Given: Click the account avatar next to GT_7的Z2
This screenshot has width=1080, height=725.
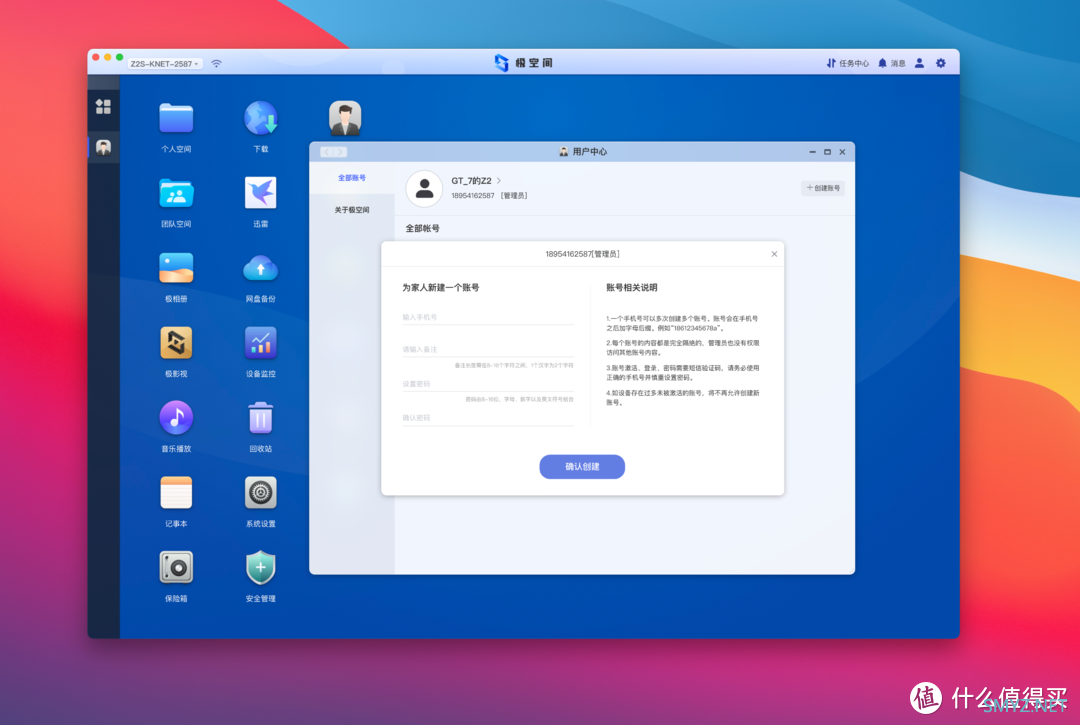Looking at the screenshot, I should (x=424, y=189).
